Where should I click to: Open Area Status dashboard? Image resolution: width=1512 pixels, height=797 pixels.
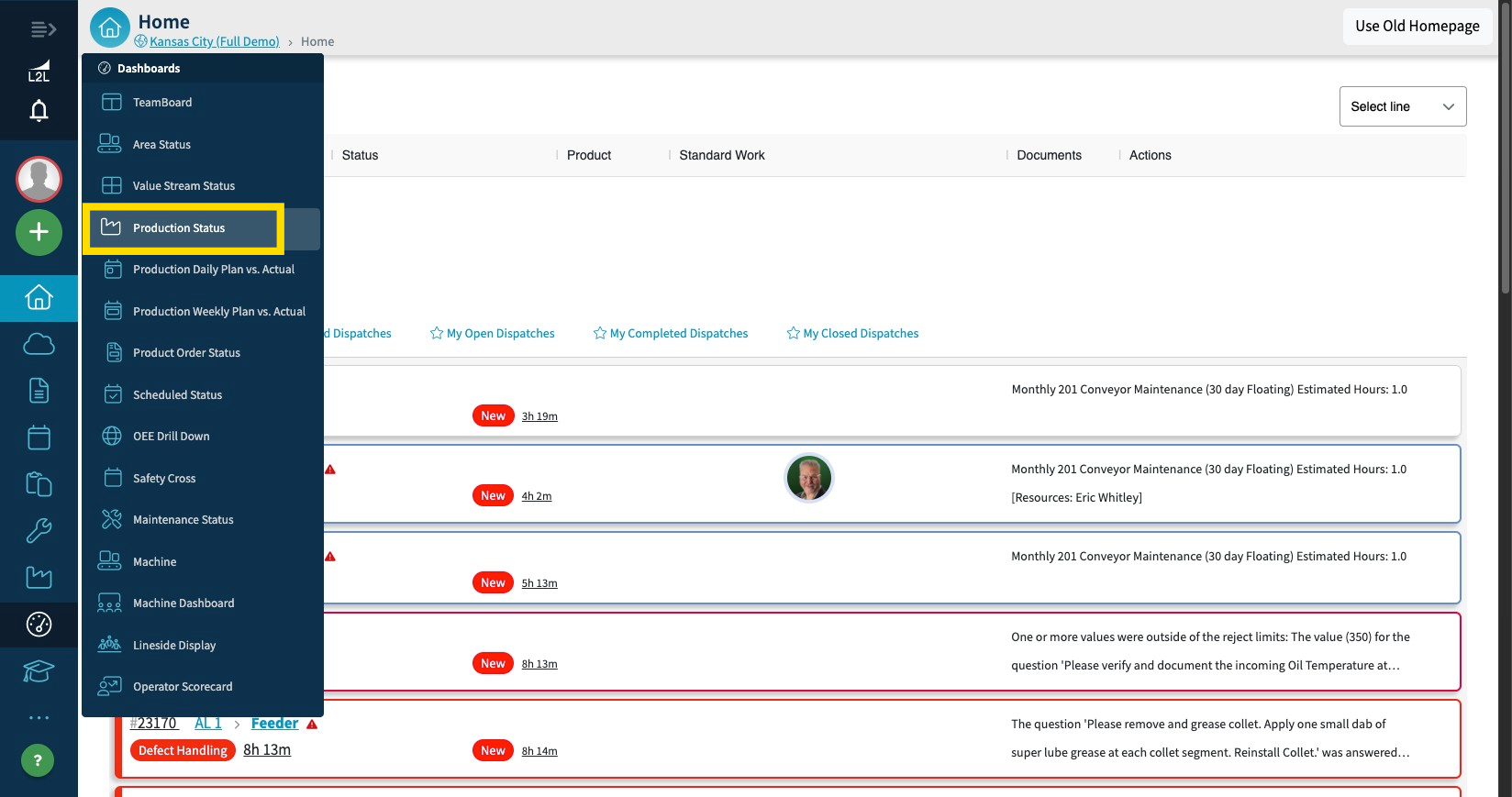203,144
